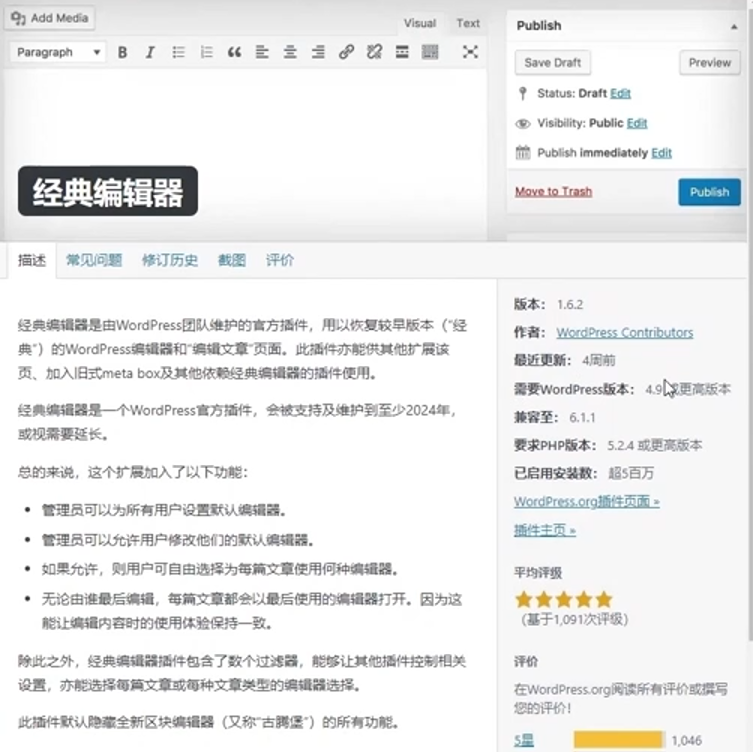Viewport: 753px width, 752px height.
Task: Open the Paragraph format dropdown
Action: (58, 52)
